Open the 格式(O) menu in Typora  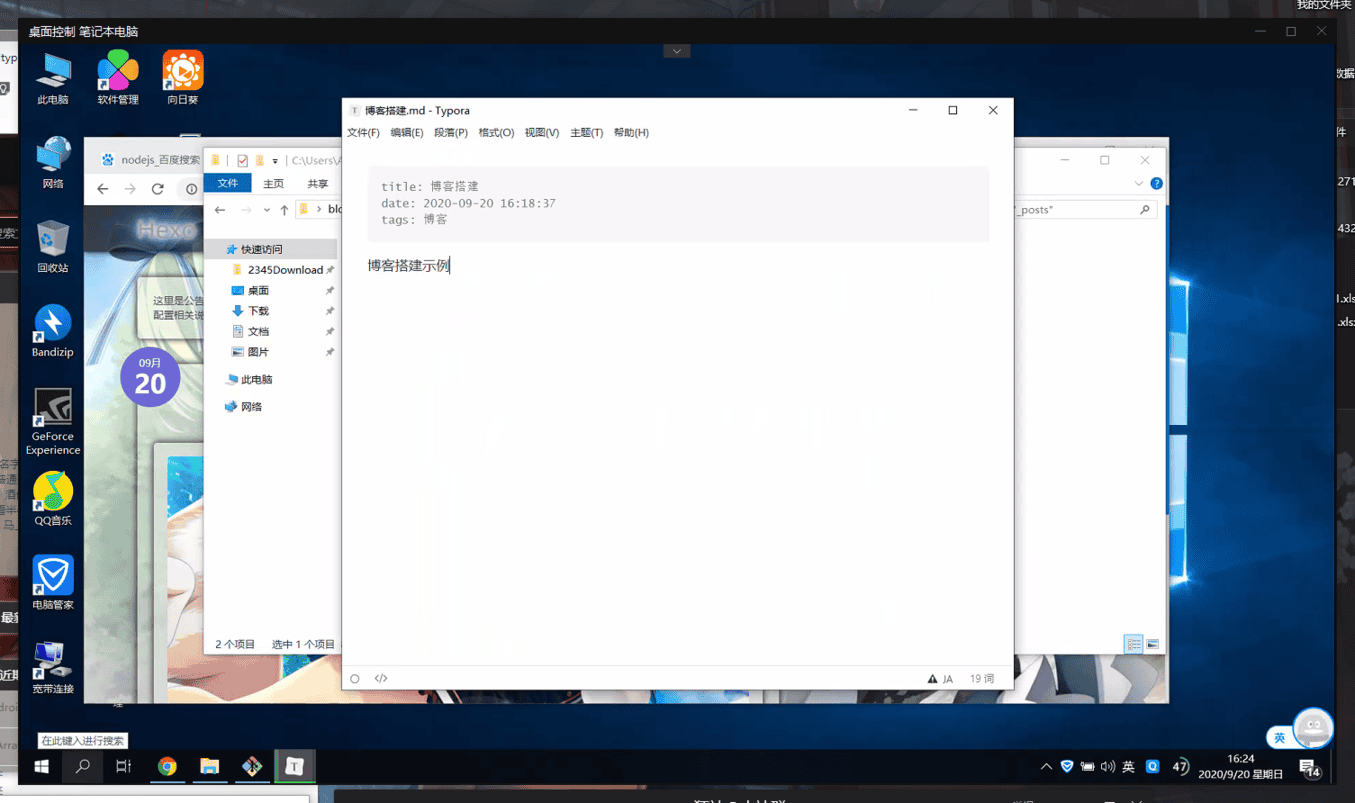496,133
